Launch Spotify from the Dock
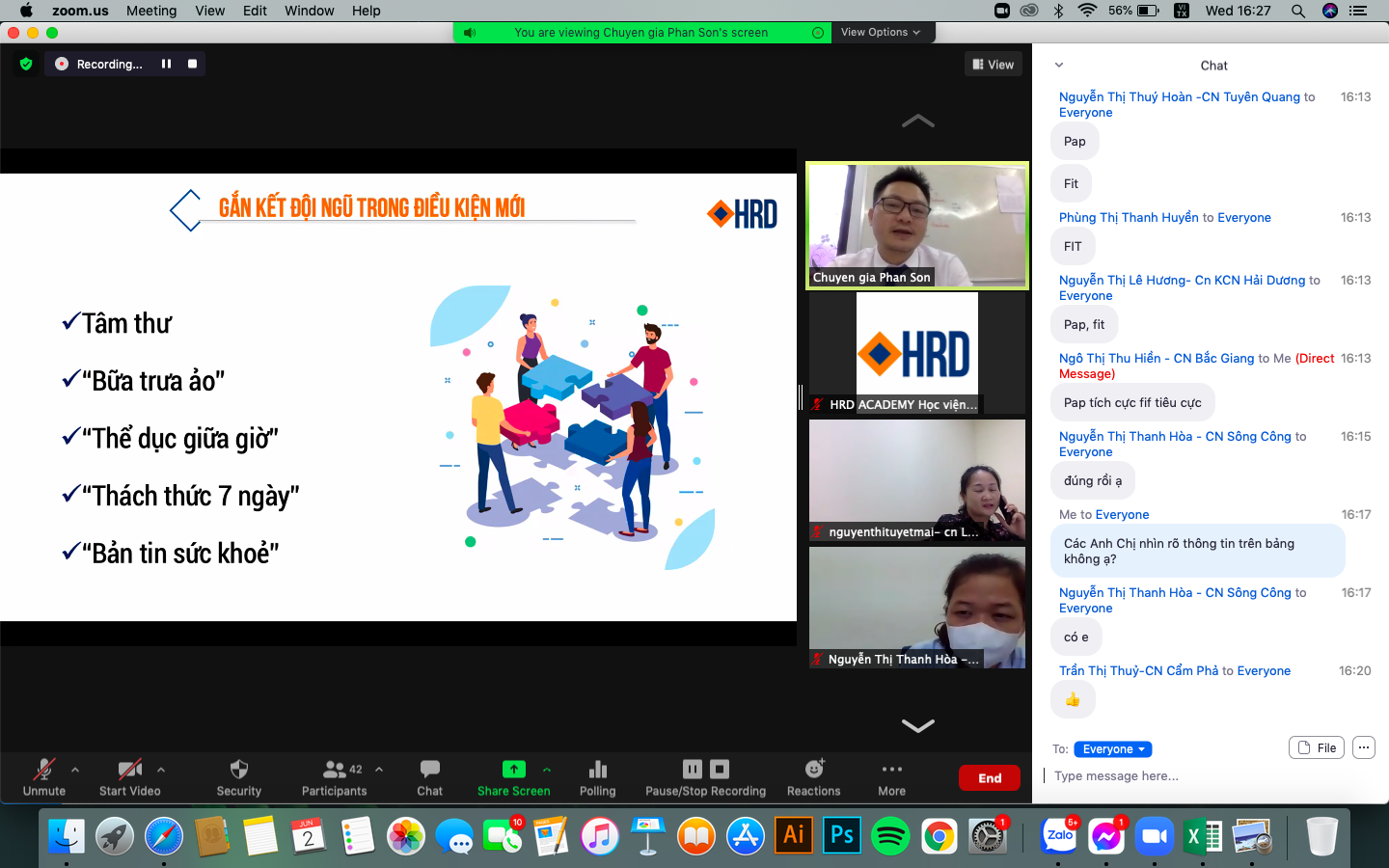 point(890,836)
